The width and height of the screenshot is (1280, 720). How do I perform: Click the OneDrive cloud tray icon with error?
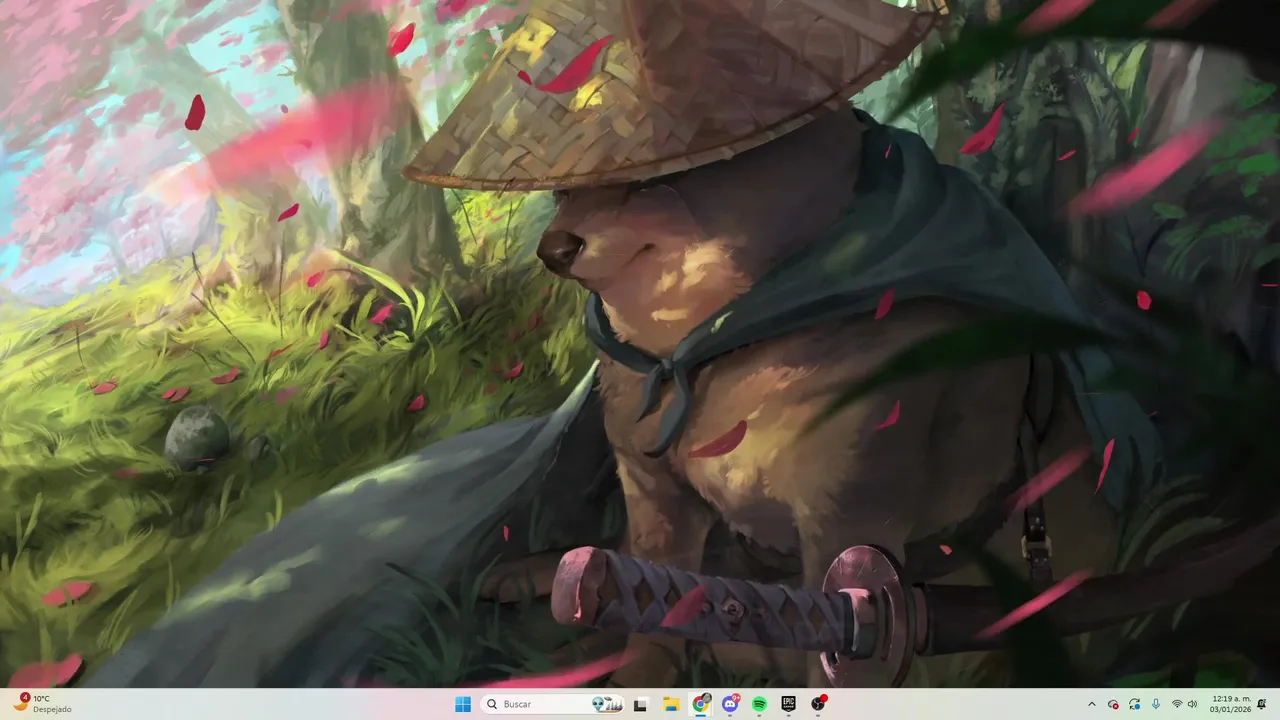1113,704
